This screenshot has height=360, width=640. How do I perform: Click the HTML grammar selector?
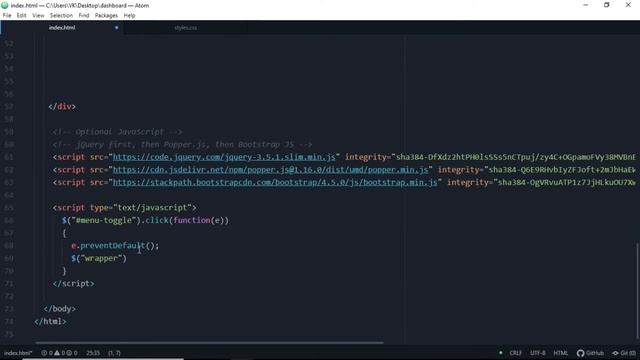560,353
